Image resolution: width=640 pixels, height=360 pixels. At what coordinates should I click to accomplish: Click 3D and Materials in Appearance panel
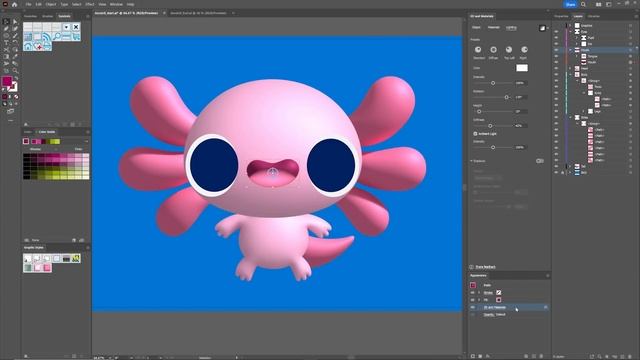tap(495, 307)
